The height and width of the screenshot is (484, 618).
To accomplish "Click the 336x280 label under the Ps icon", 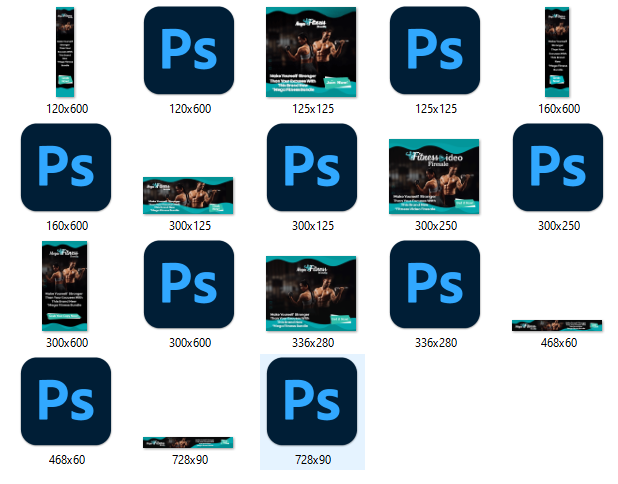I will tap(436, 343).
